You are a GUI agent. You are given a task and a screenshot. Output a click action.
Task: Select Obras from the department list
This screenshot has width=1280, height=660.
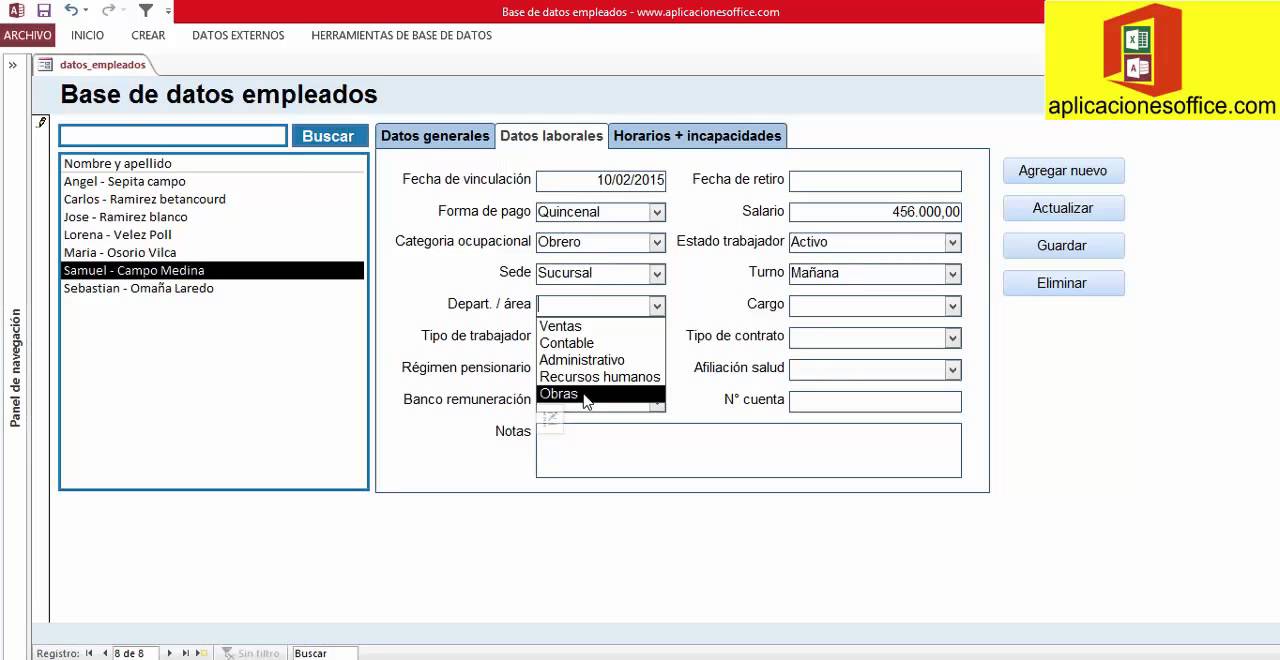coord(600,394)
